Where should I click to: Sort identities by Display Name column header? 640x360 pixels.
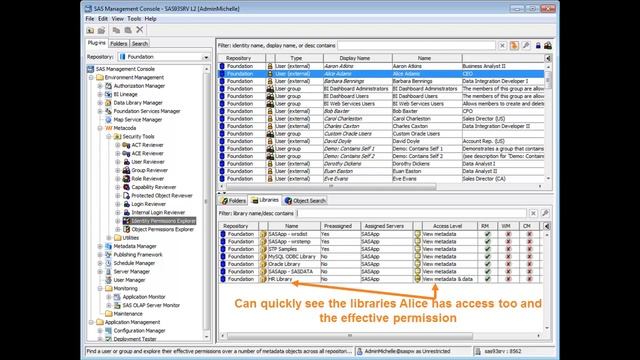(358, 58)
